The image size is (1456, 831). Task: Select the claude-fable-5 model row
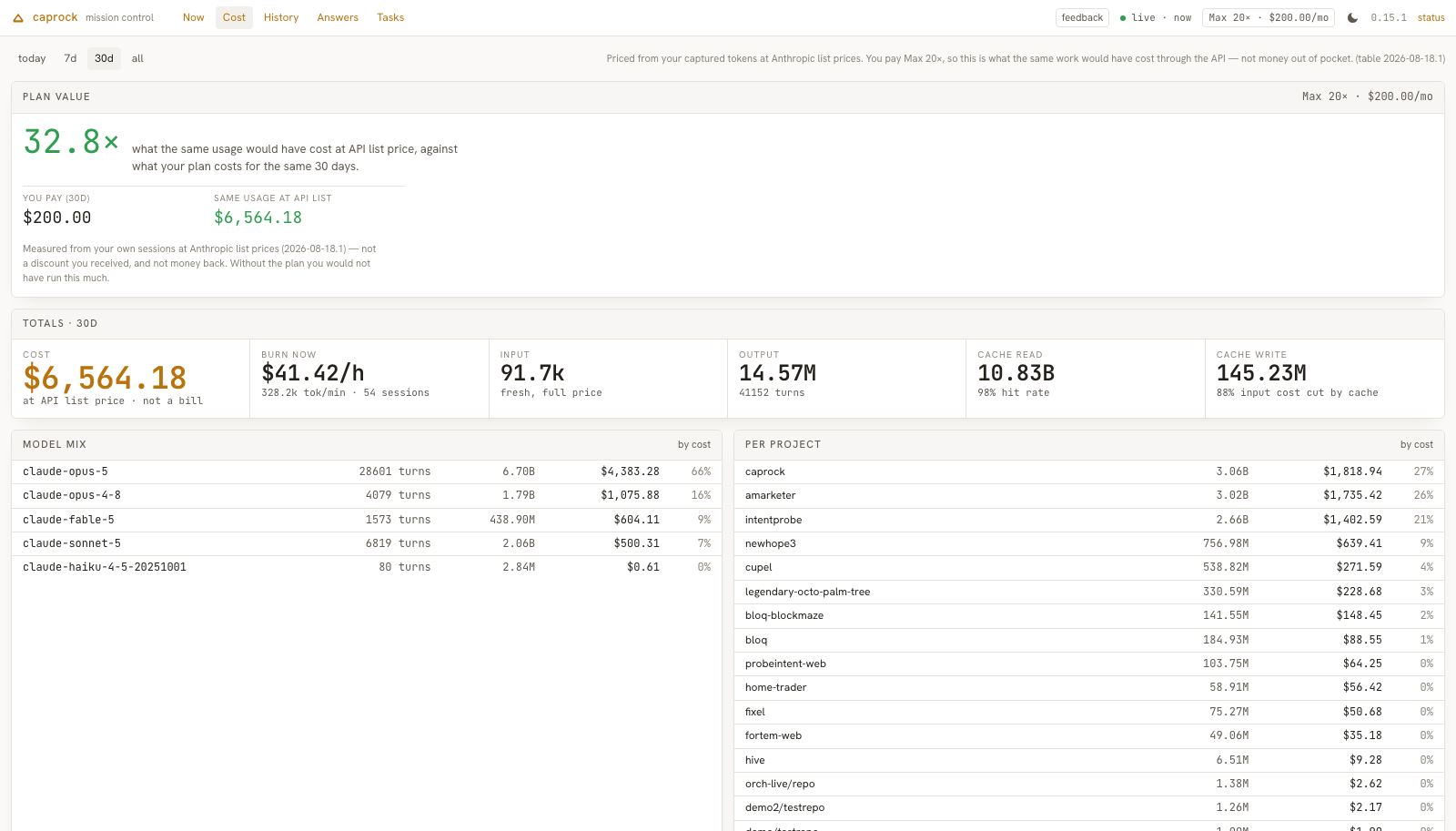367,520
